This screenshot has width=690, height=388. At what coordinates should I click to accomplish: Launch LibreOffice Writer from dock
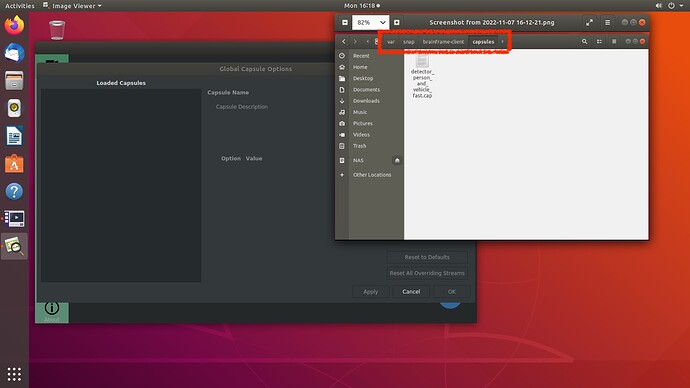pyautogui.click(x=14, y=136)
